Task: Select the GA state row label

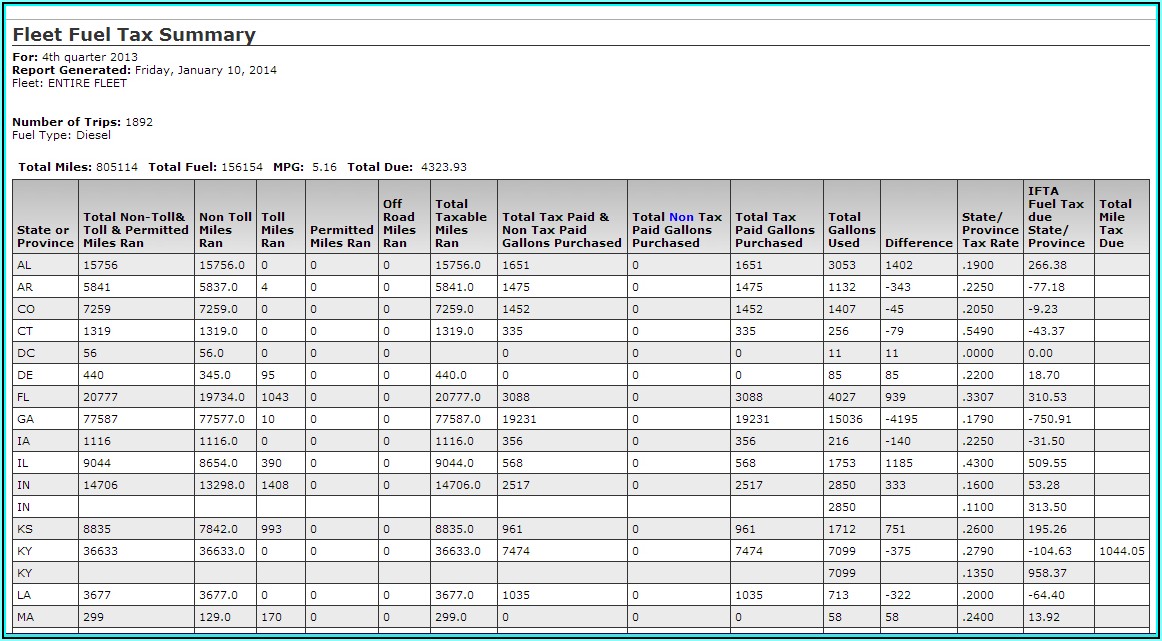Action: coord(26,419)
